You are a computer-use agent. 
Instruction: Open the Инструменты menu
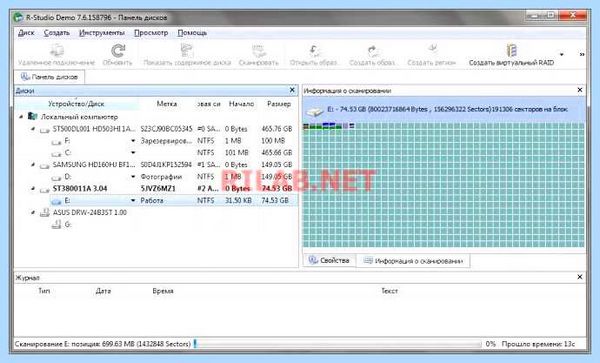pyautogui.click(x=102, y=33)
